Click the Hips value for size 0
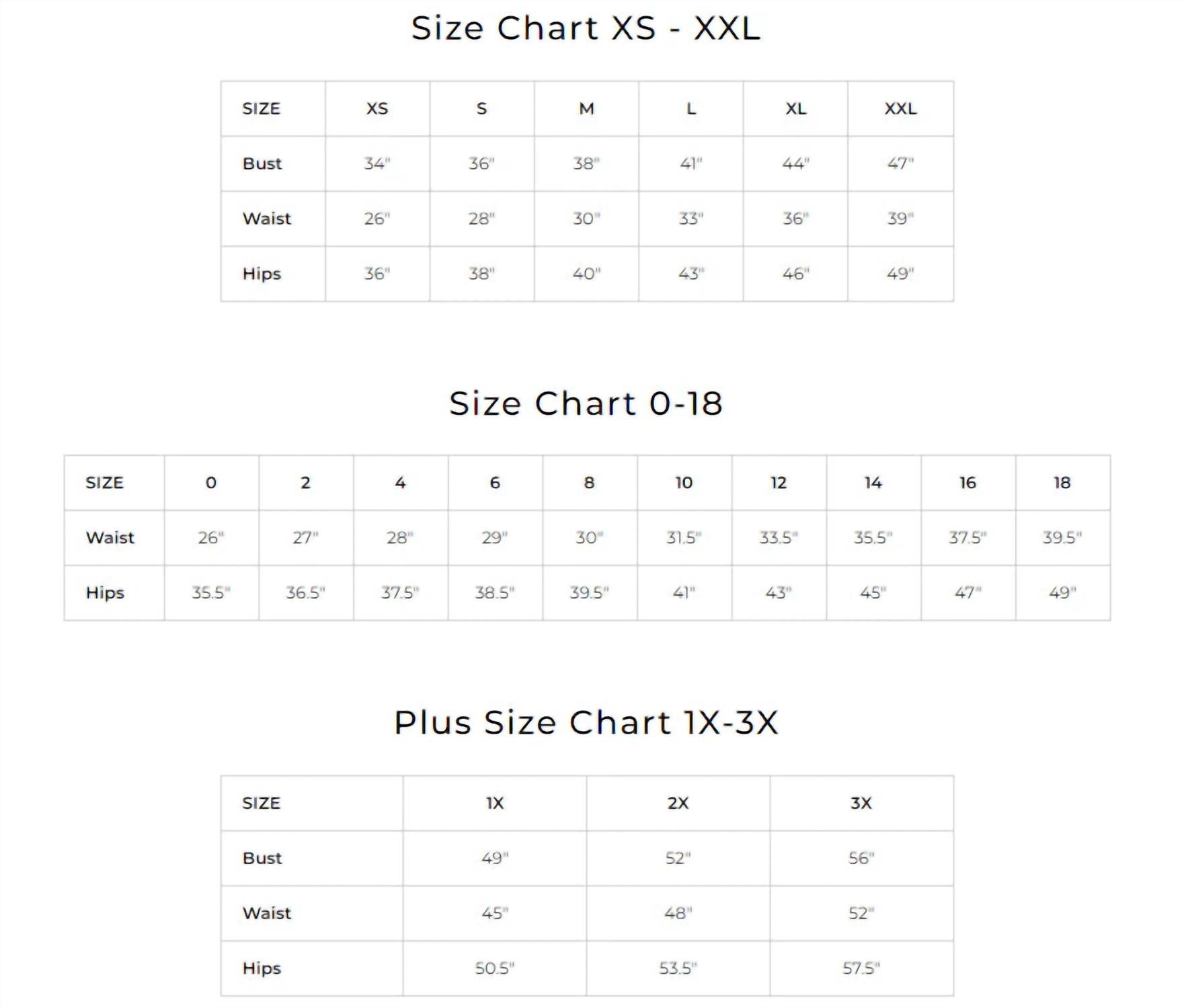 tap(211, 593)
